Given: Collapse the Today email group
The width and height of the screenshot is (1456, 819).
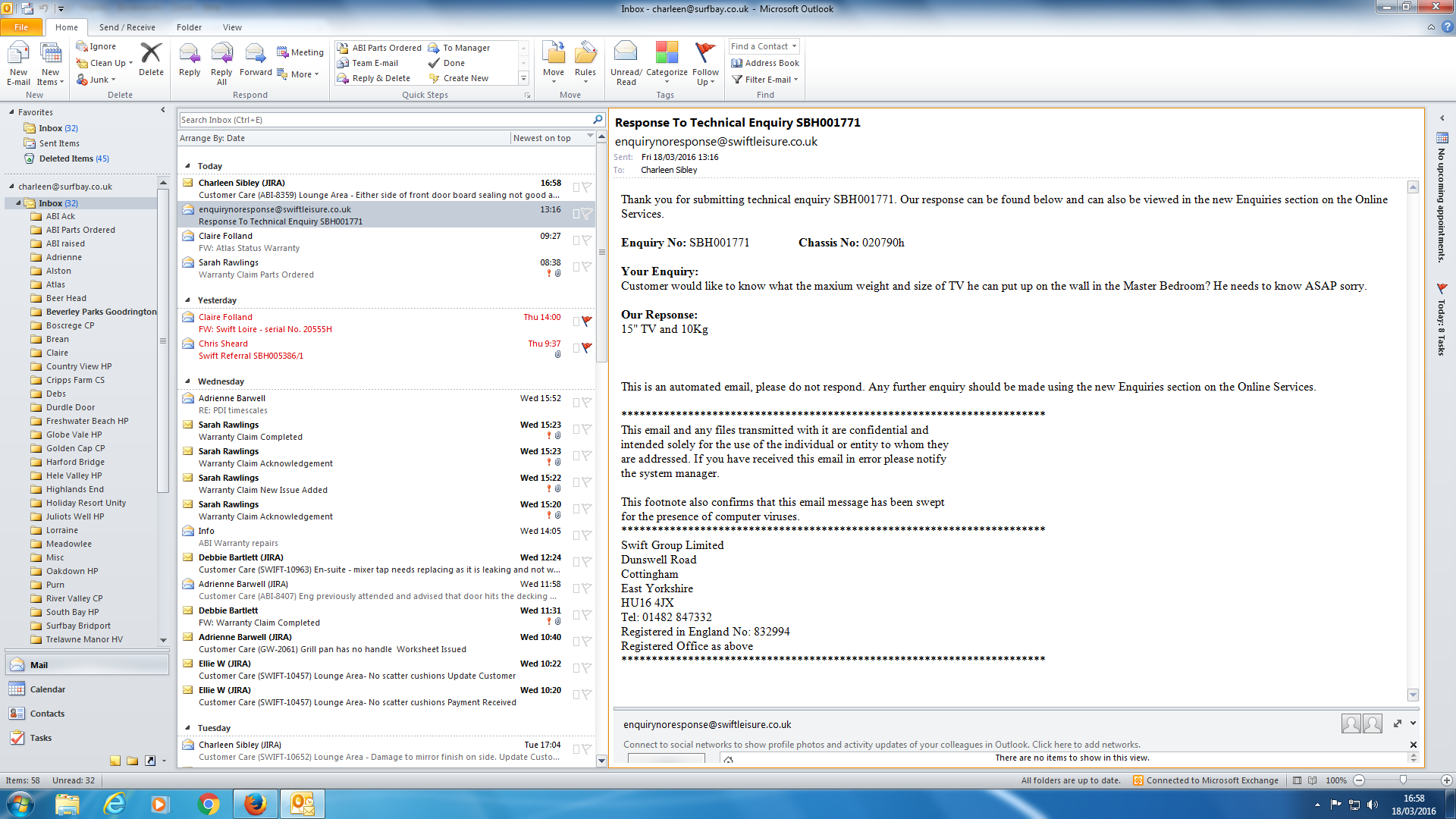Looking at the screenshot, I should [x=187, y=165].
